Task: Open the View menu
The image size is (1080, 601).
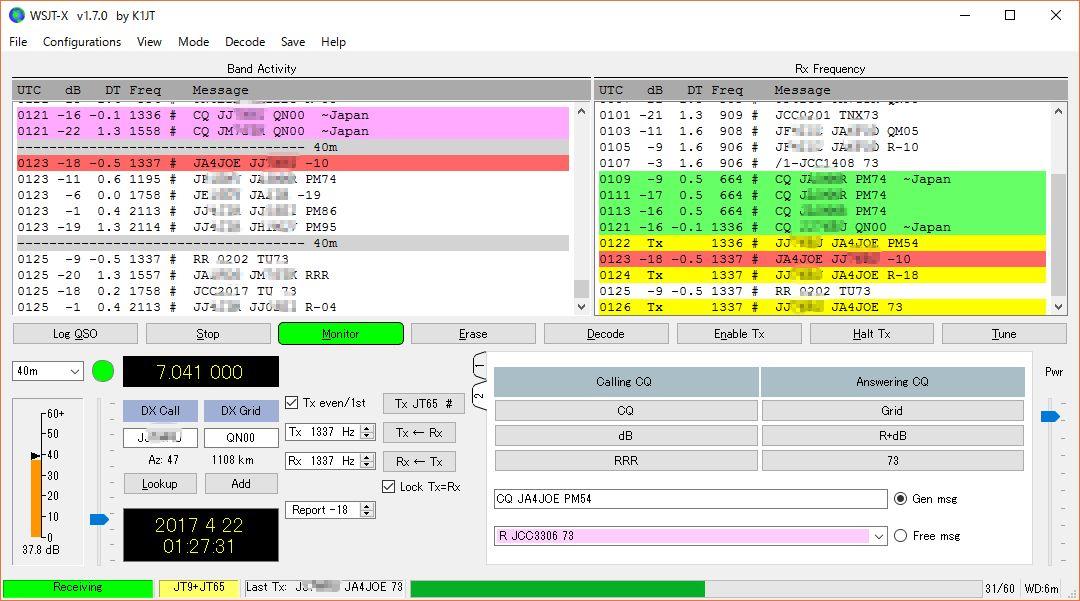Action: (x=149, y=42)
